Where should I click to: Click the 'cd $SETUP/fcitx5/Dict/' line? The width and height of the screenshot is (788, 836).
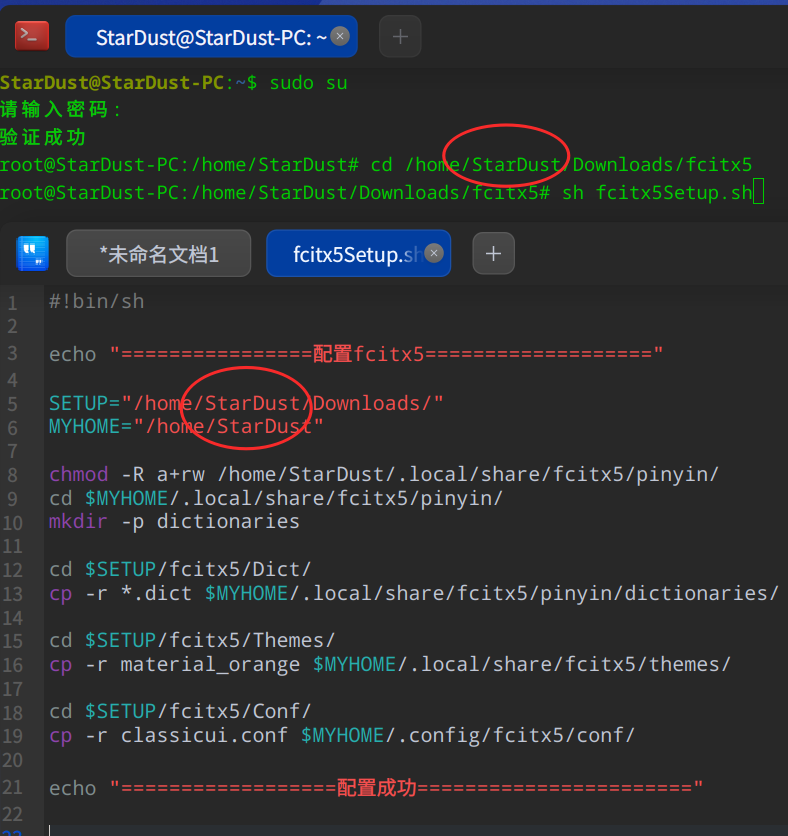click(180, 569)
